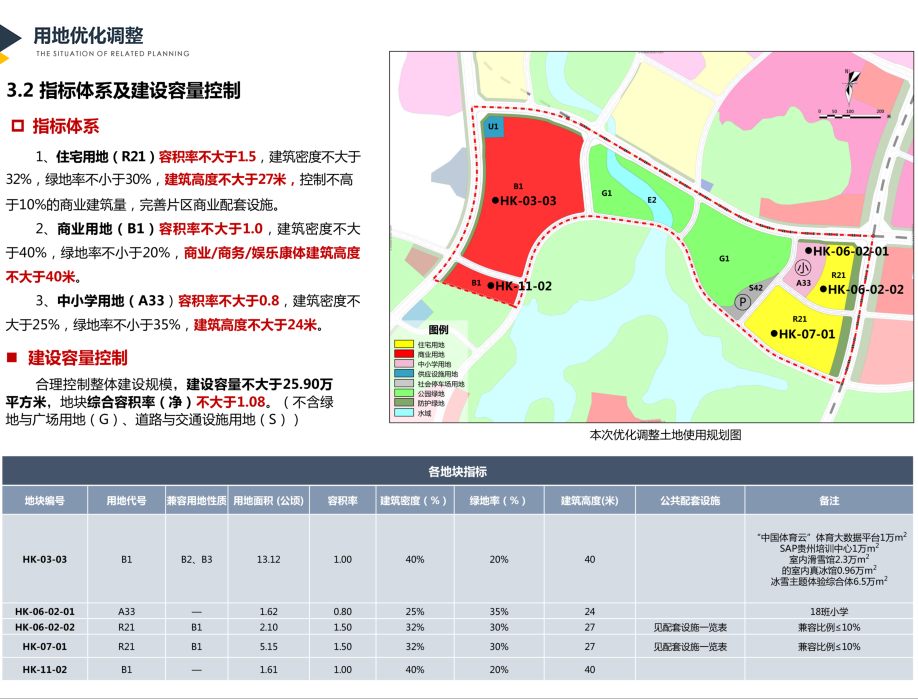Viewport: 918px width, 699px height.
Task: Click the circled 小 school symbol on map
Action: pyautogui.click(x=803, y=268)
